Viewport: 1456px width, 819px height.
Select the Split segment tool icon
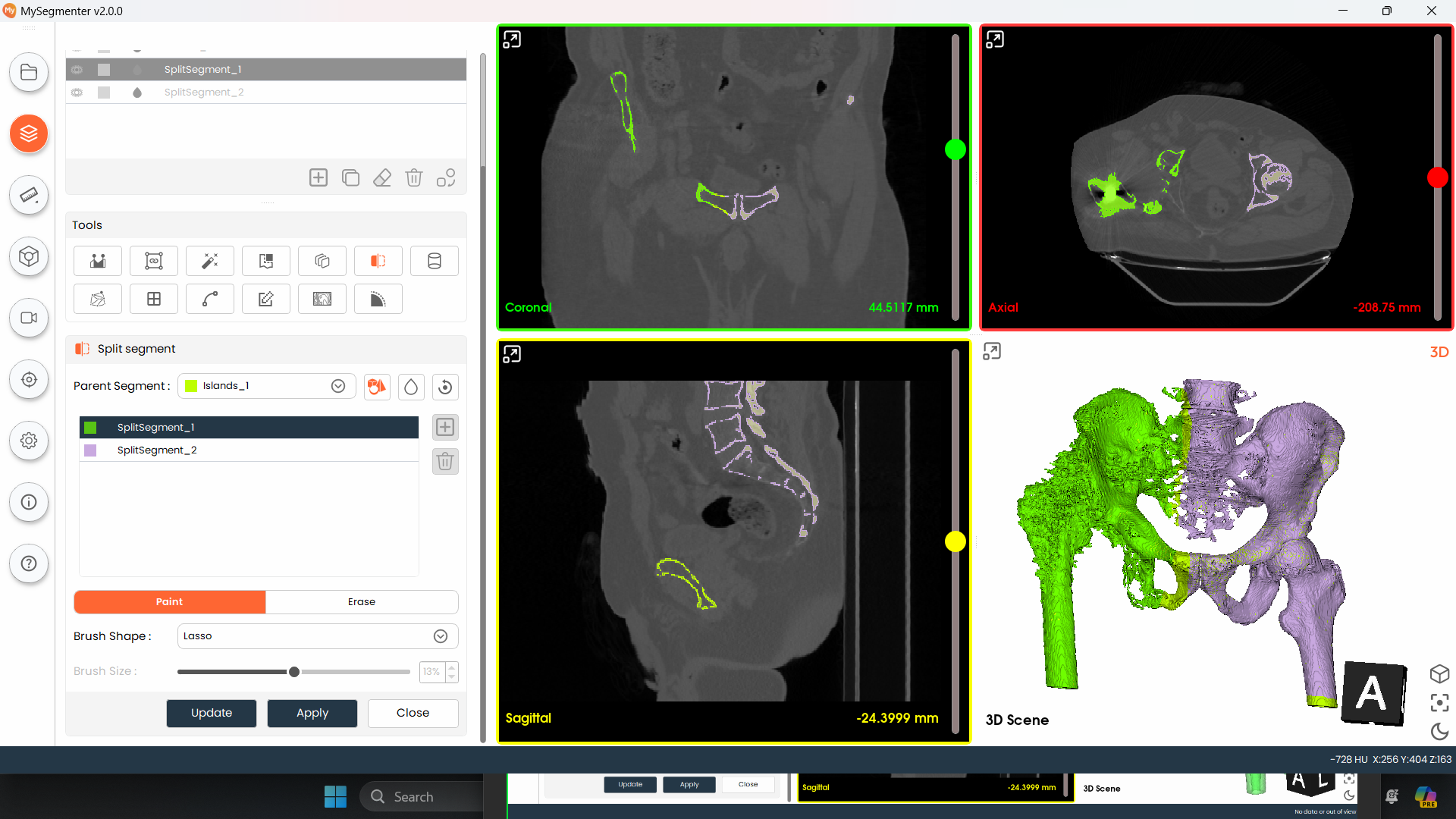click(378, 261)
